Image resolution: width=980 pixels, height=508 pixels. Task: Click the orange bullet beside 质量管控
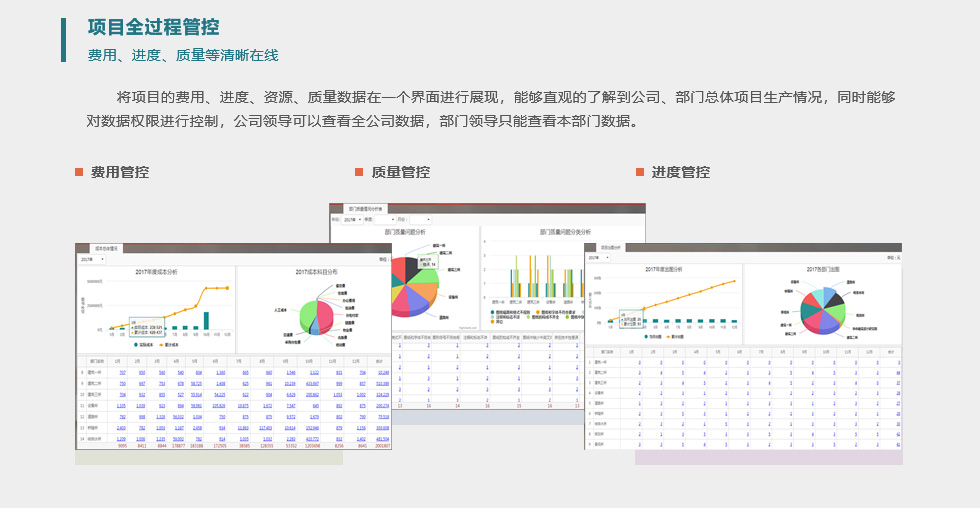click(x=360, y=172)
